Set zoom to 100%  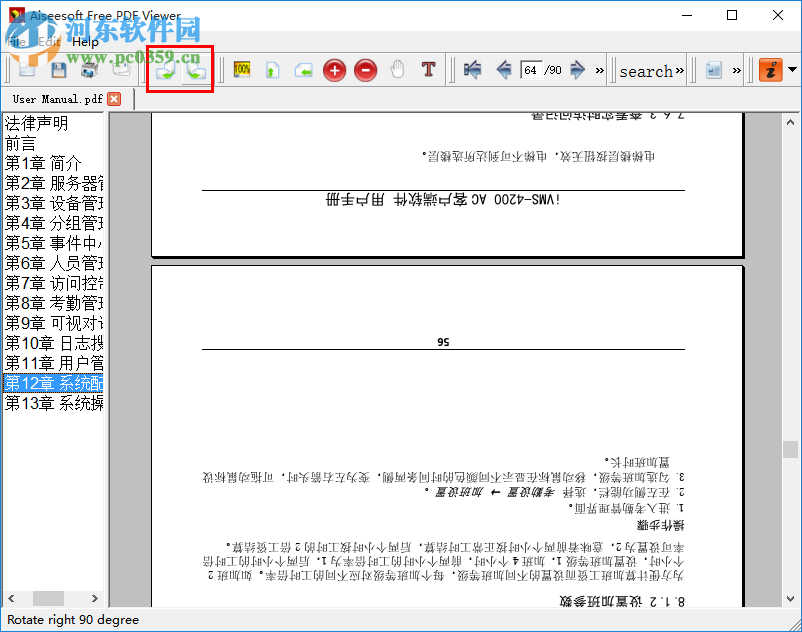pos(240,70)
